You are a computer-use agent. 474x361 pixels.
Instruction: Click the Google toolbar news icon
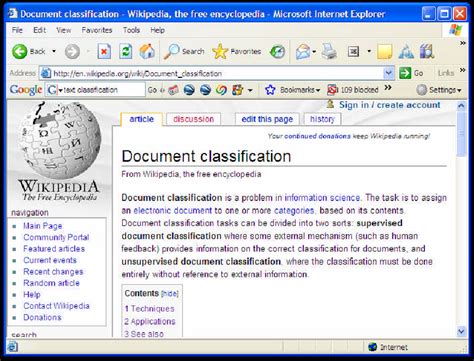(173, 90)
